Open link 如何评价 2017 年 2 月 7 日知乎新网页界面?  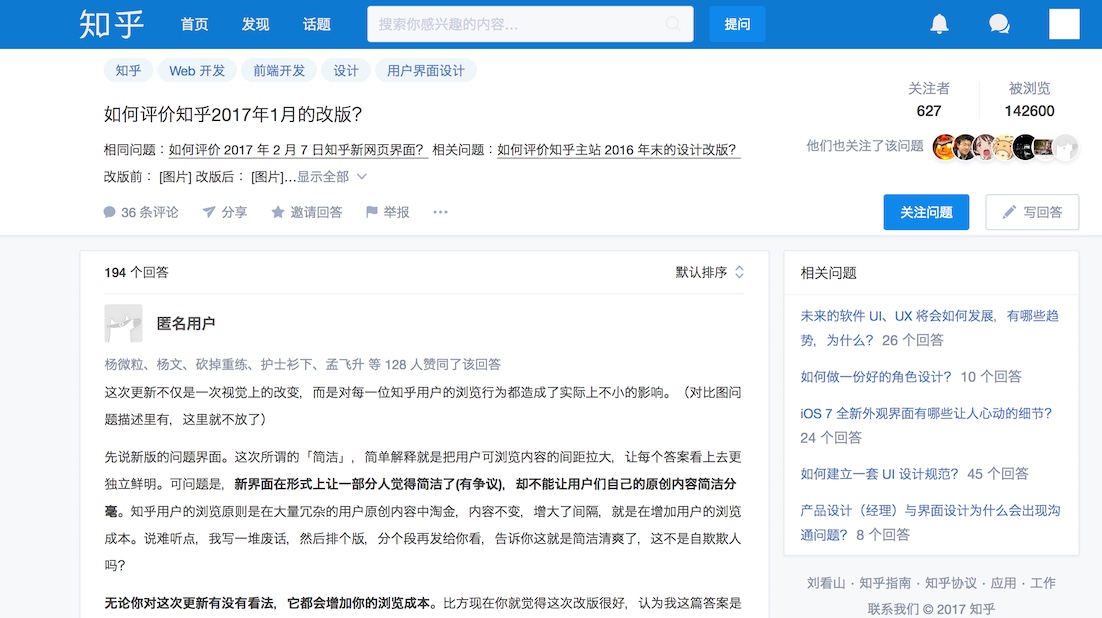(x=298, y=150)
